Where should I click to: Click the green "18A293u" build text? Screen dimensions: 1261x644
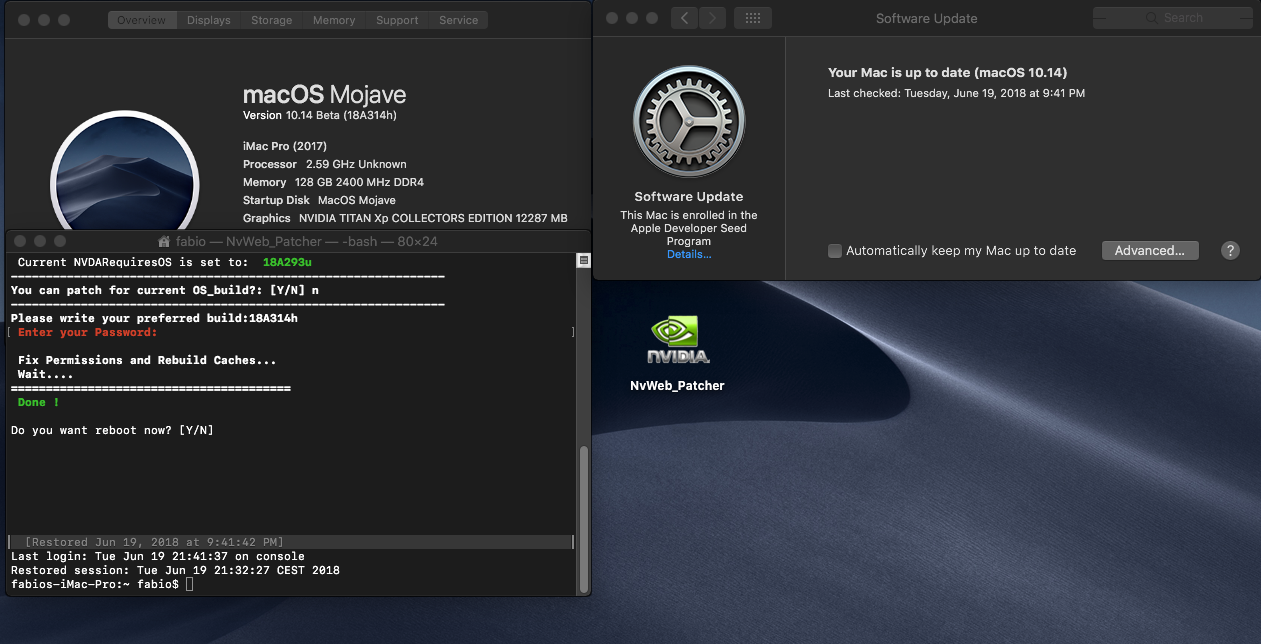tap(287, 262)
